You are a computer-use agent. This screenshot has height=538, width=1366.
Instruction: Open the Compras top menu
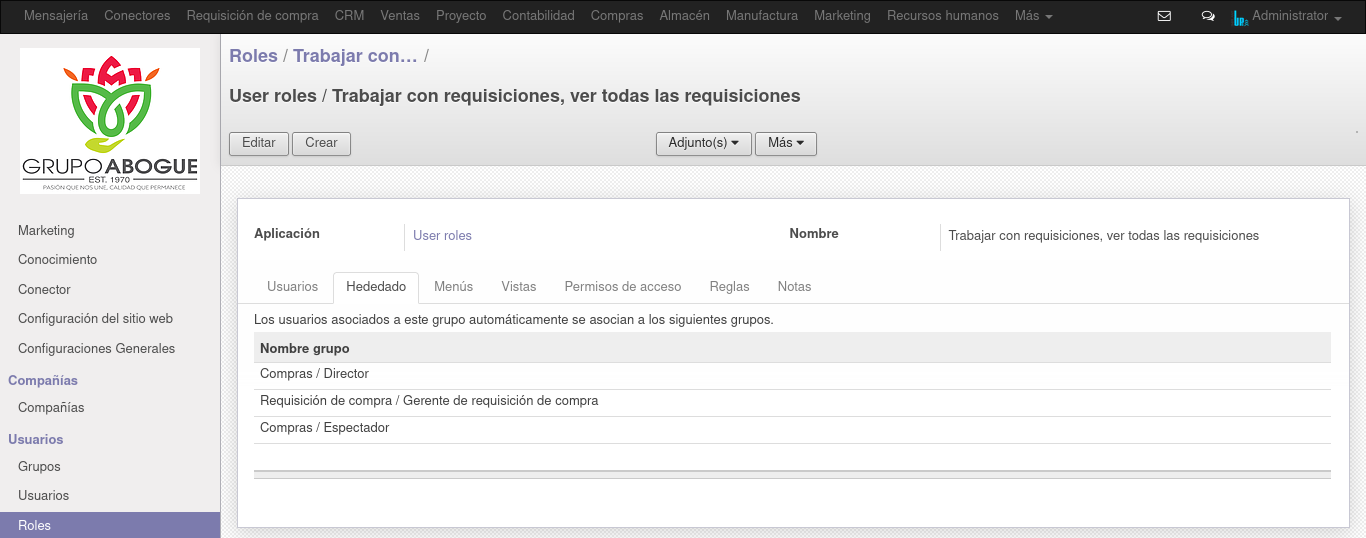click(617, 16)
